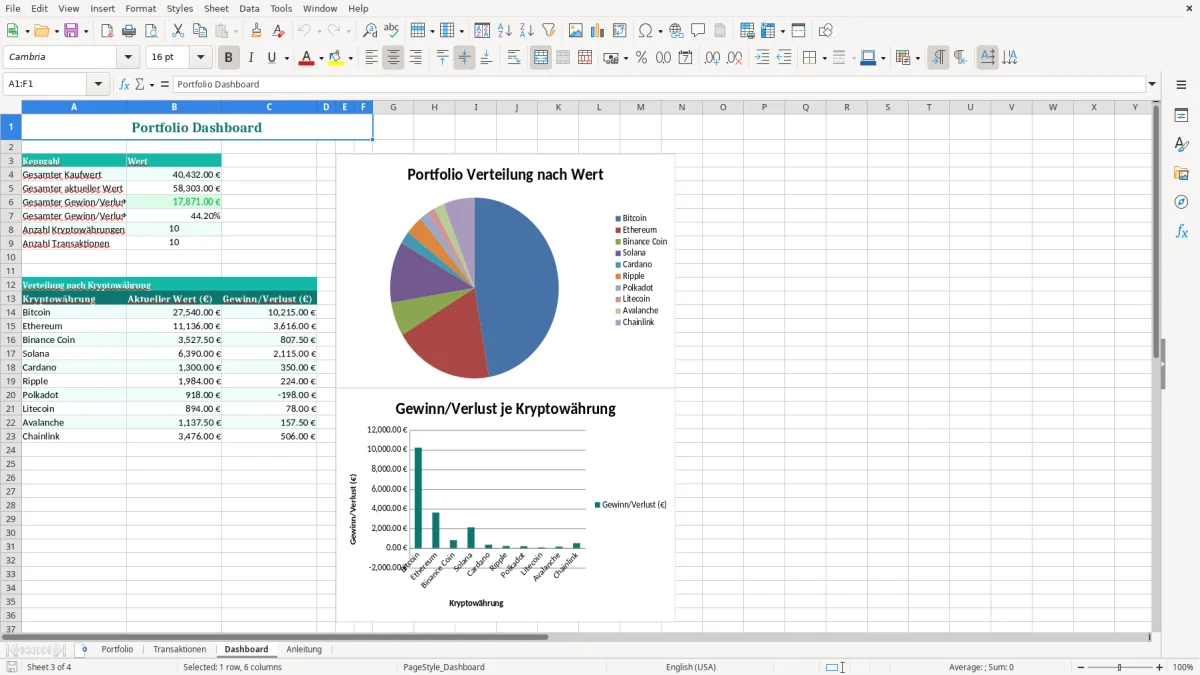
Task: Click Add Decimal Place icon
Action: tap(712, 58)
